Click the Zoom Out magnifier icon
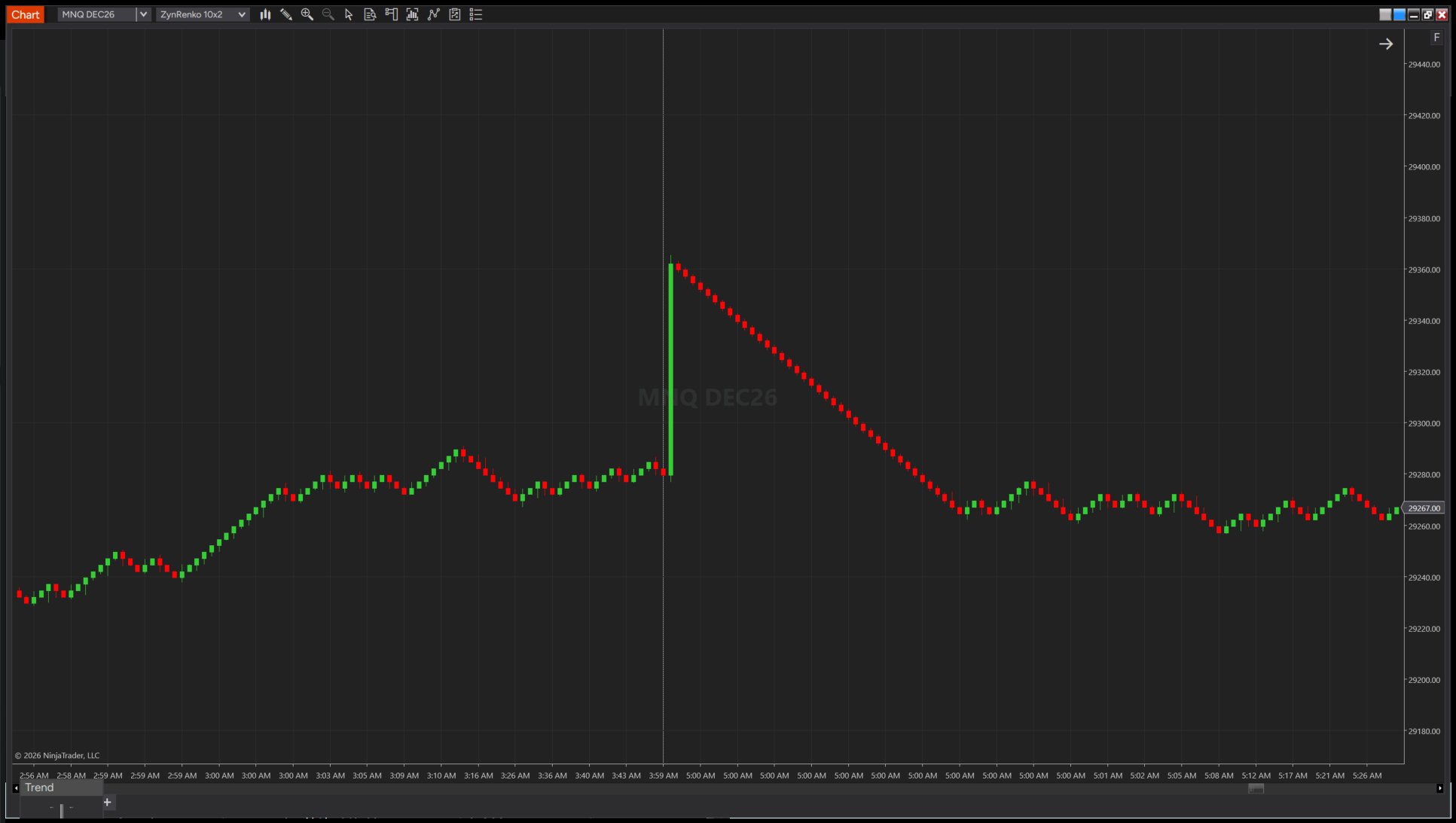 point(328,14)
